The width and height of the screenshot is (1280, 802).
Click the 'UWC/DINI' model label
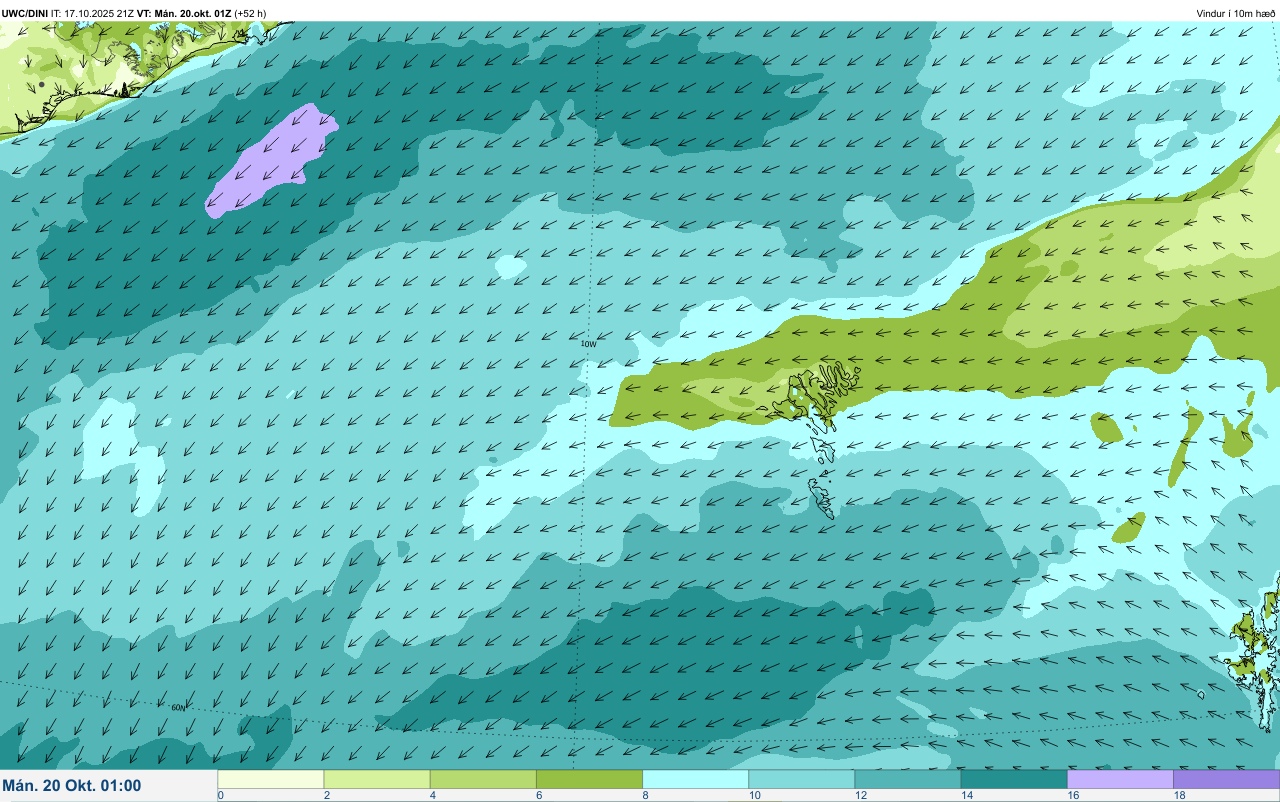(25, 13)
